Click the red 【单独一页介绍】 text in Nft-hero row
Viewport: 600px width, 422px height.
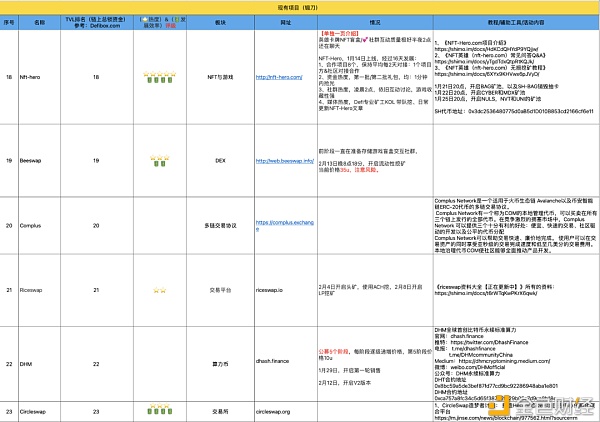click(x=339, y=34)
